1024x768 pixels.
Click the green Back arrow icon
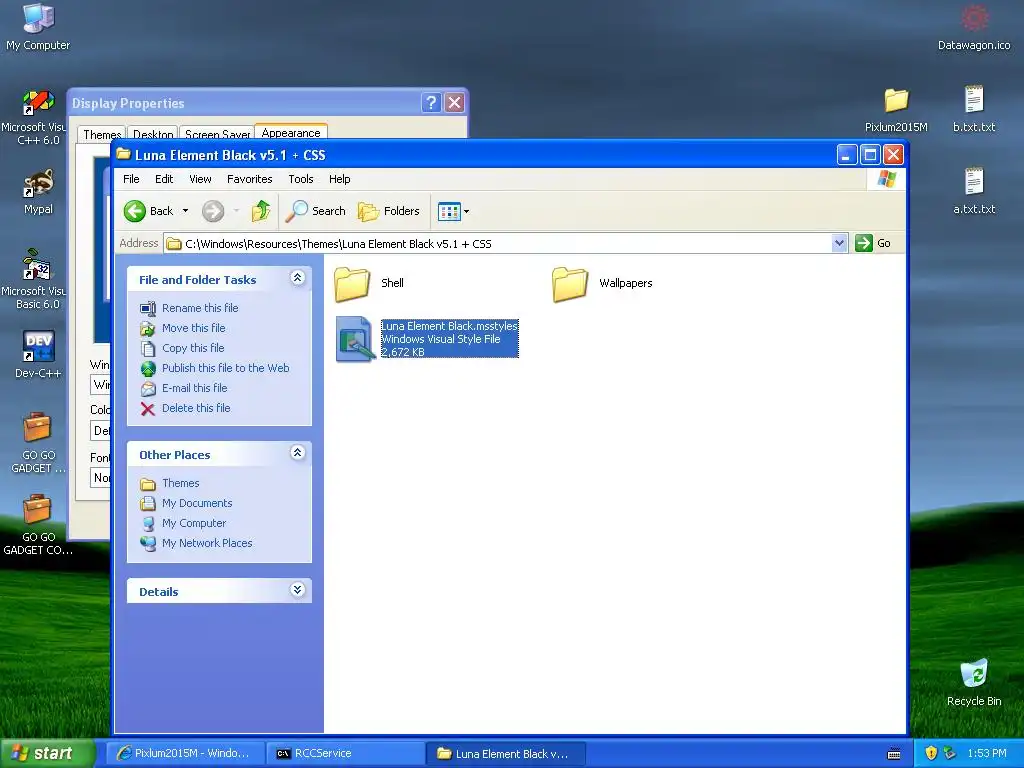point(135,211)
